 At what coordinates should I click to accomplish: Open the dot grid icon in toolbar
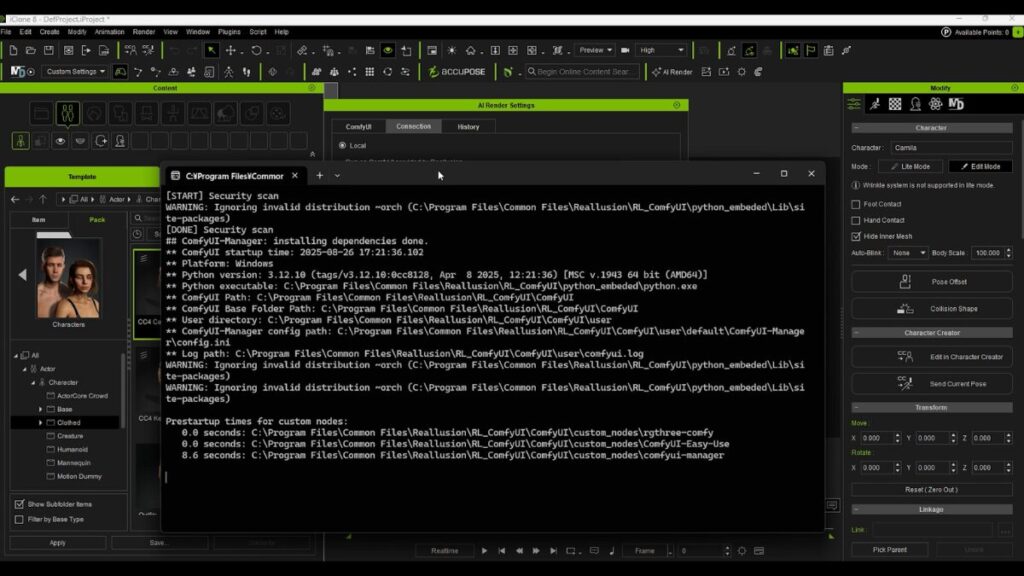[370, 72]
